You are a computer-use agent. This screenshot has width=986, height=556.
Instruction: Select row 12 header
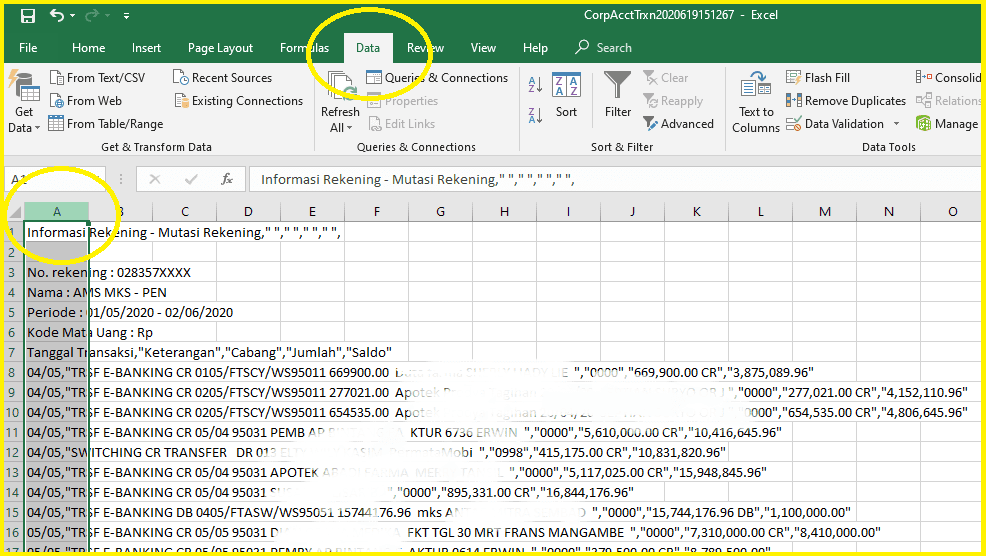[x=12, y=452]
